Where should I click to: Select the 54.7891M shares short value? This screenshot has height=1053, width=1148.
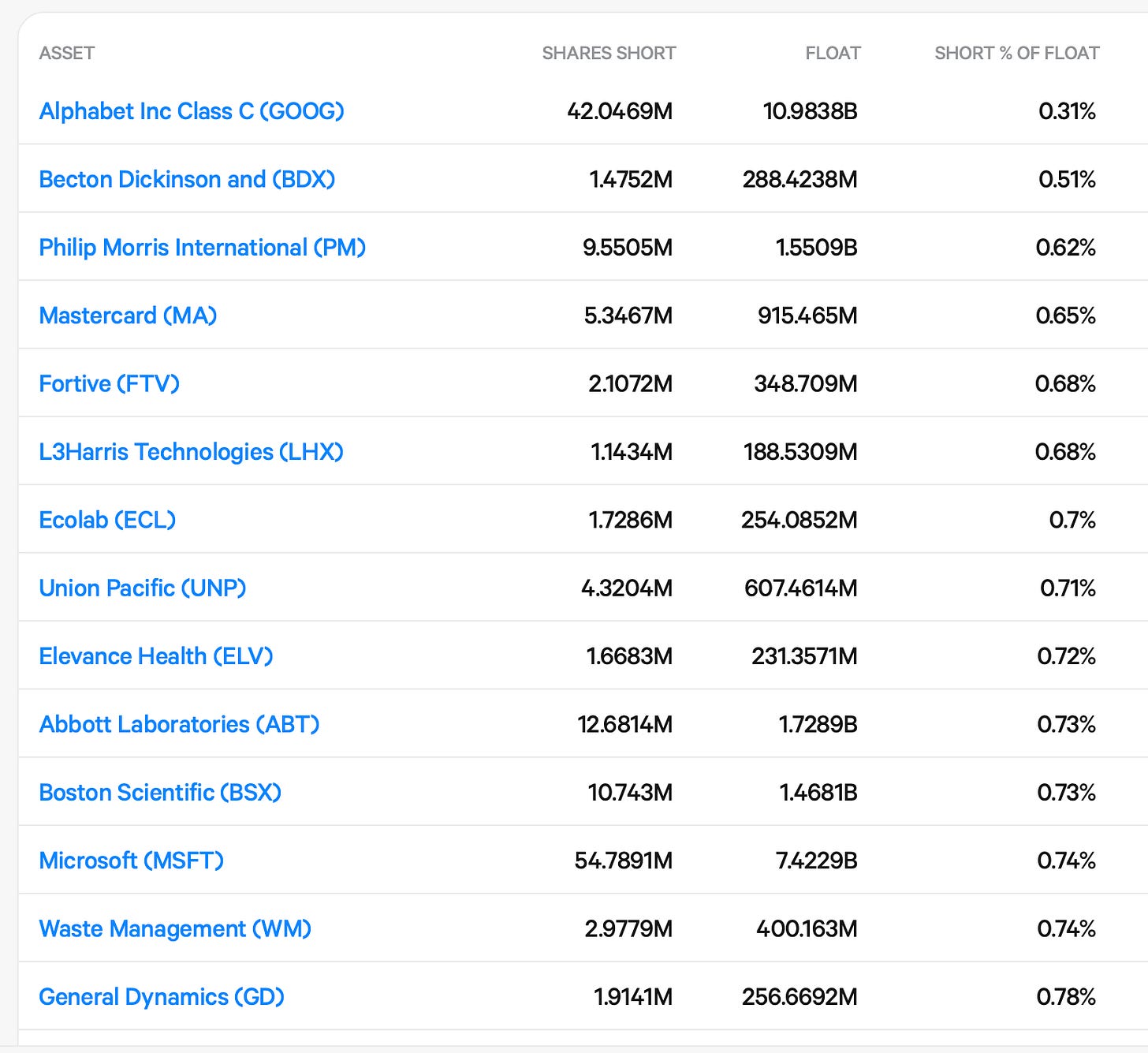click(x=624, y=861)
